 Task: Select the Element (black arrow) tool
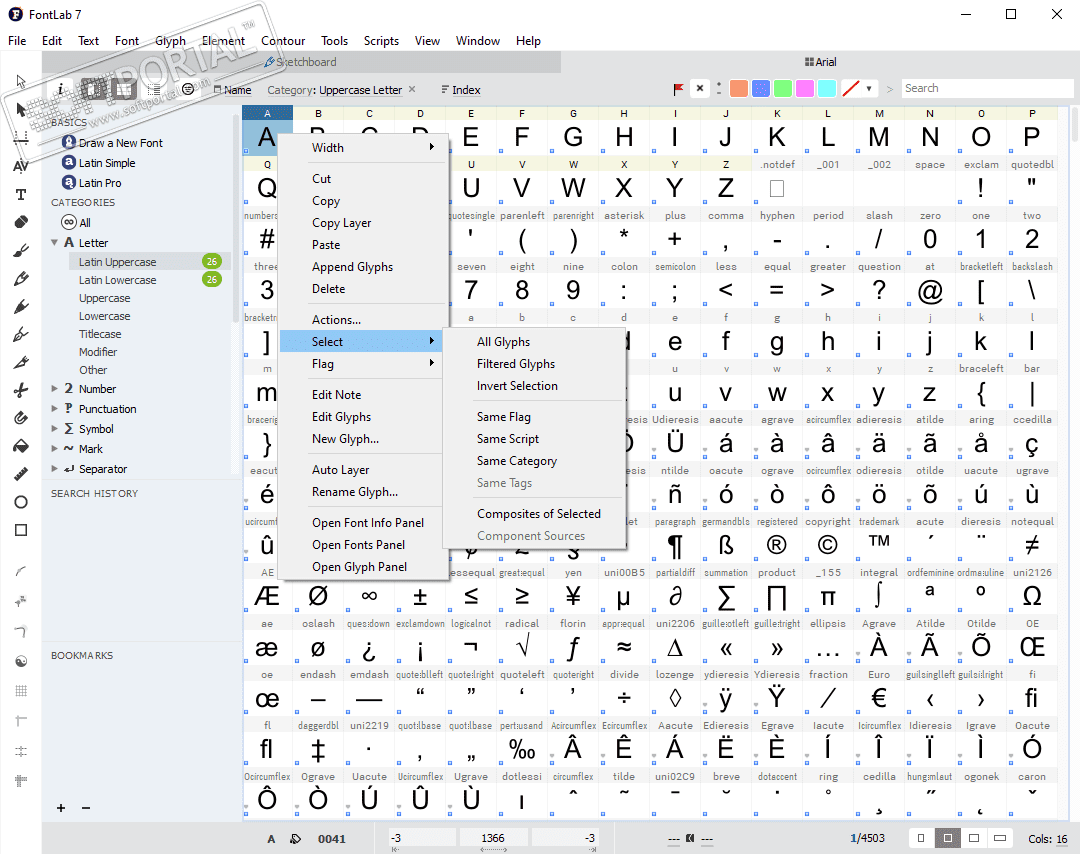coord(21,110)
